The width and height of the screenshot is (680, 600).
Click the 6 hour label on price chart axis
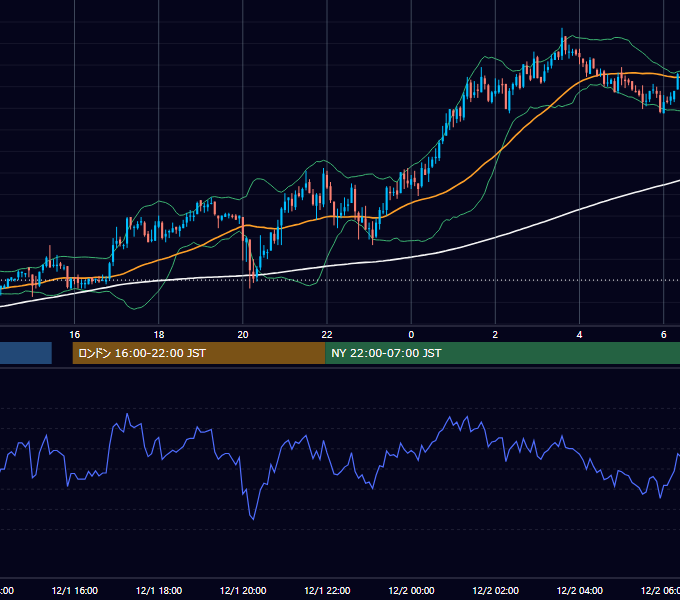664,335
